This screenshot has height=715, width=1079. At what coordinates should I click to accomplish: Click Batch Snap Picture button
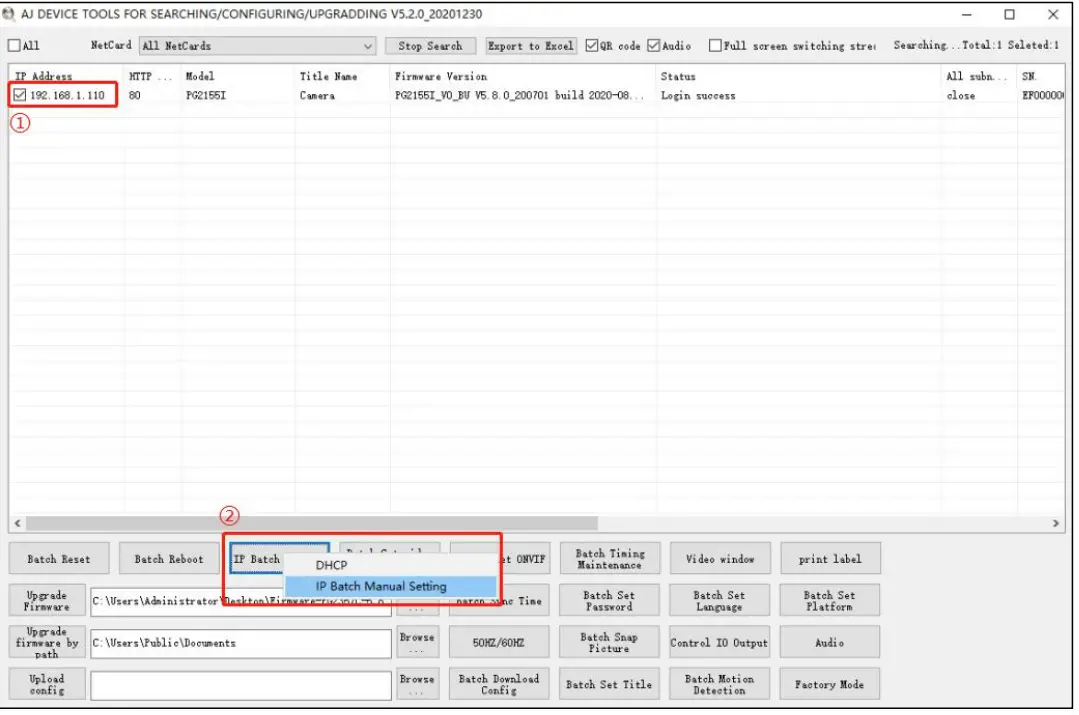pos(610,643)
